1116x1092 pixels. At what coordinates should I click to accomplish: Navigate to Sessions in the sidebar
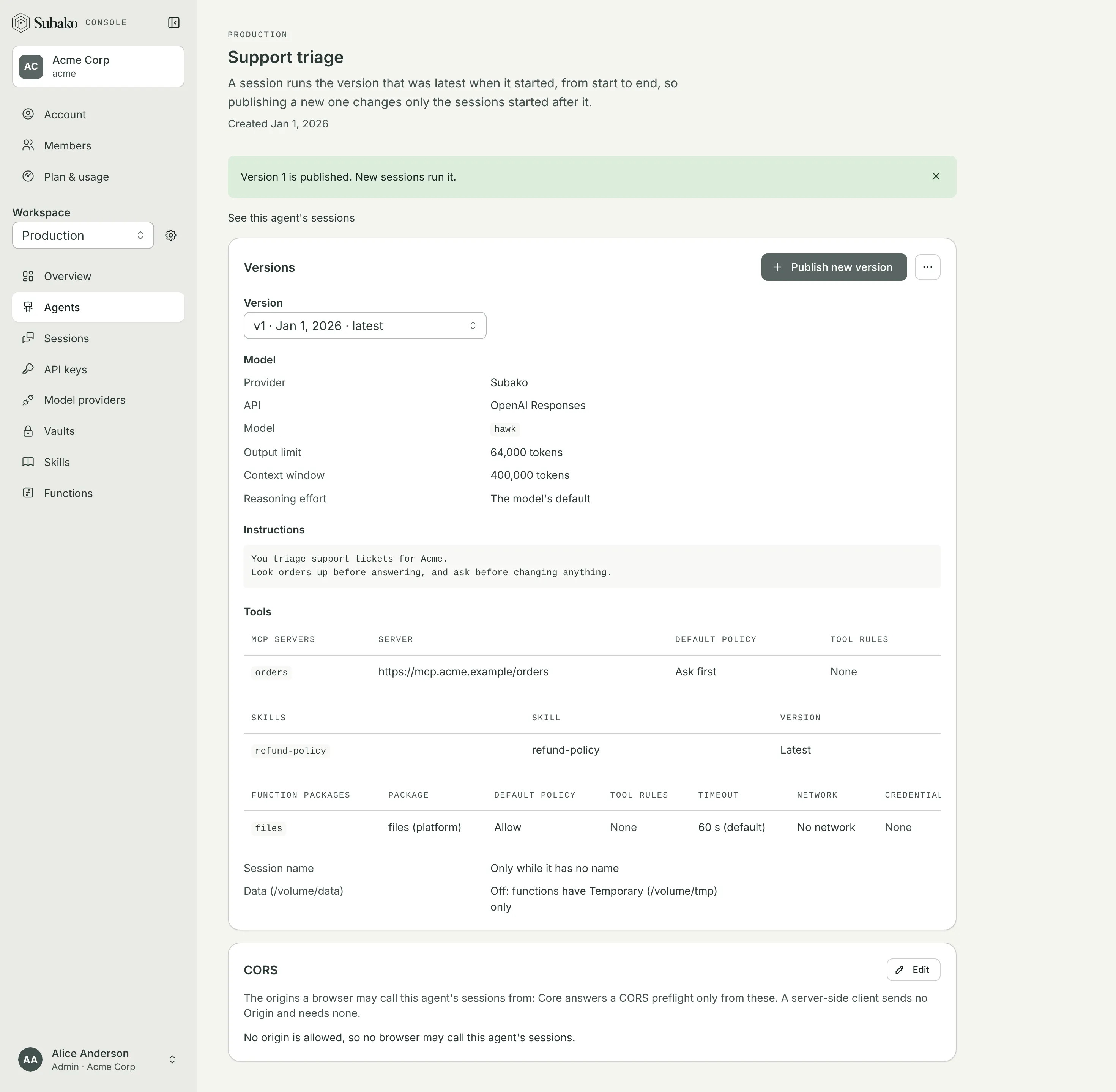(98, 338)
